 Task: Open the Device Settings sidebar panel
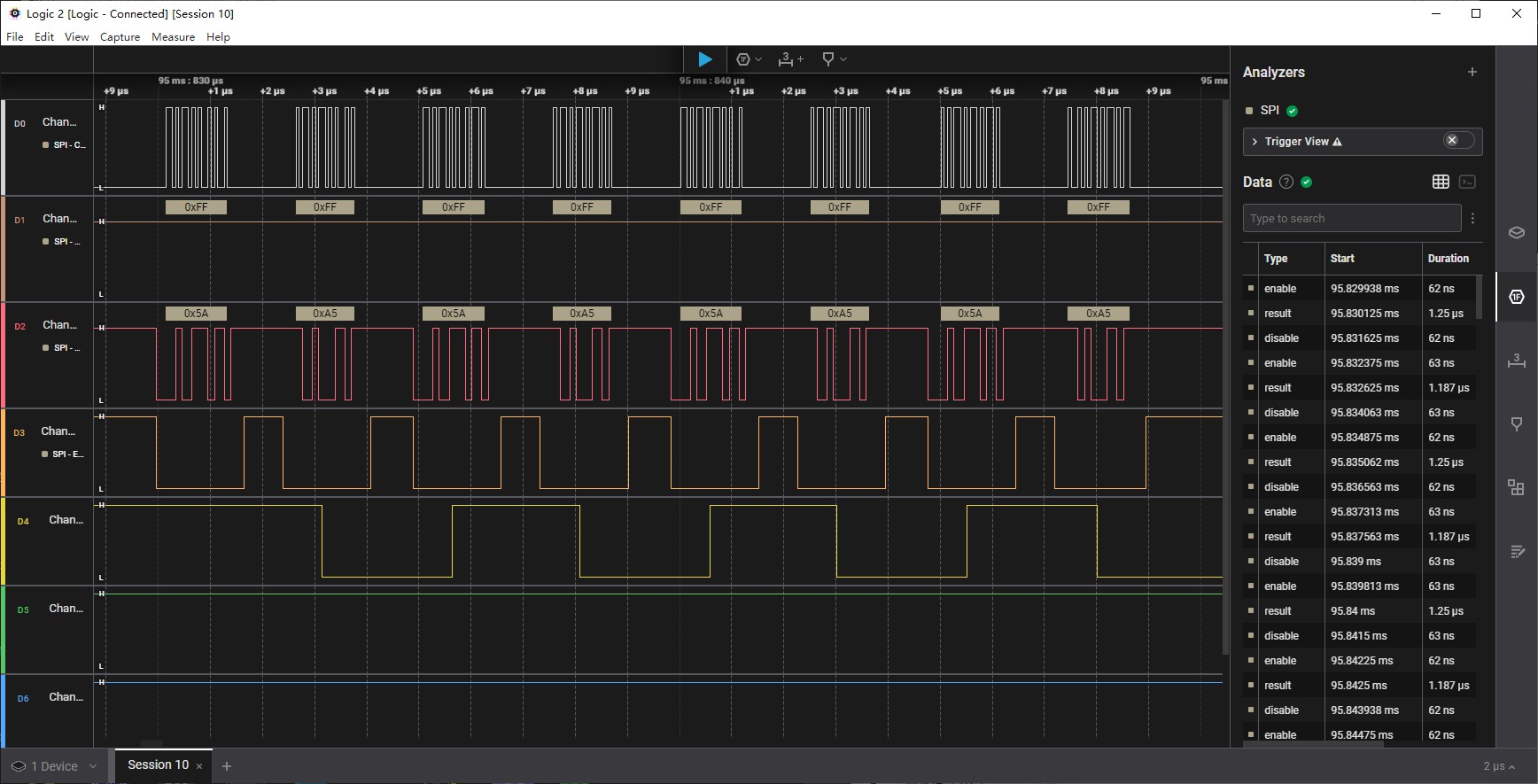point(1517,232)
